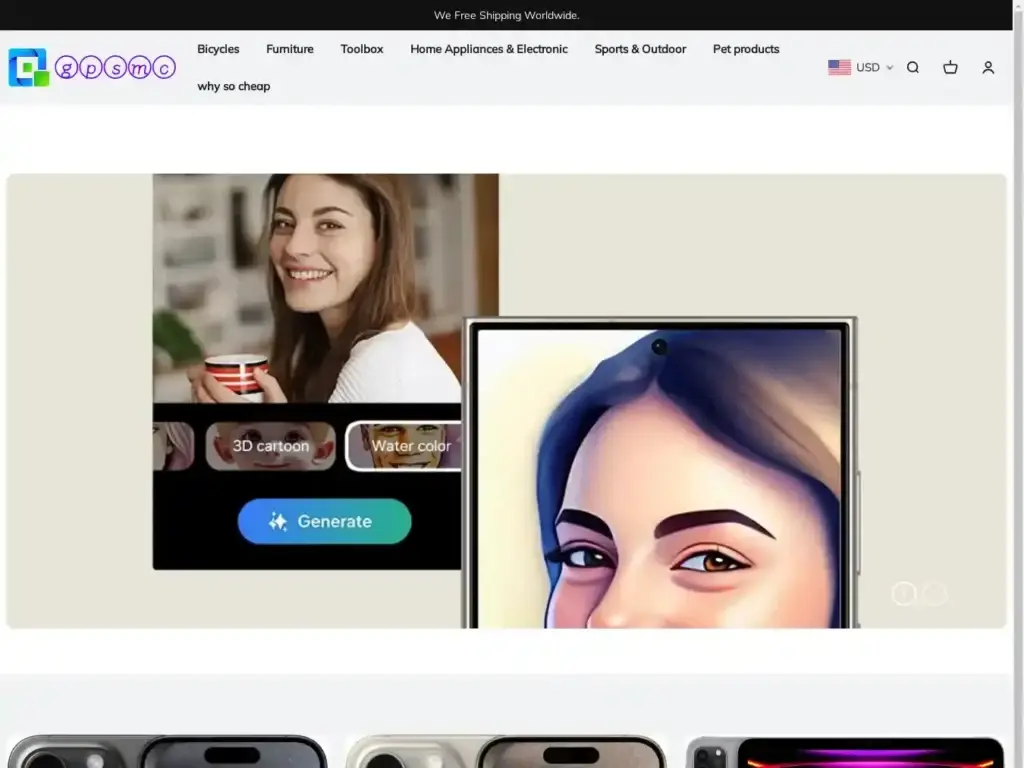
Task: Click the US flag icon
Action: point(839,68)
